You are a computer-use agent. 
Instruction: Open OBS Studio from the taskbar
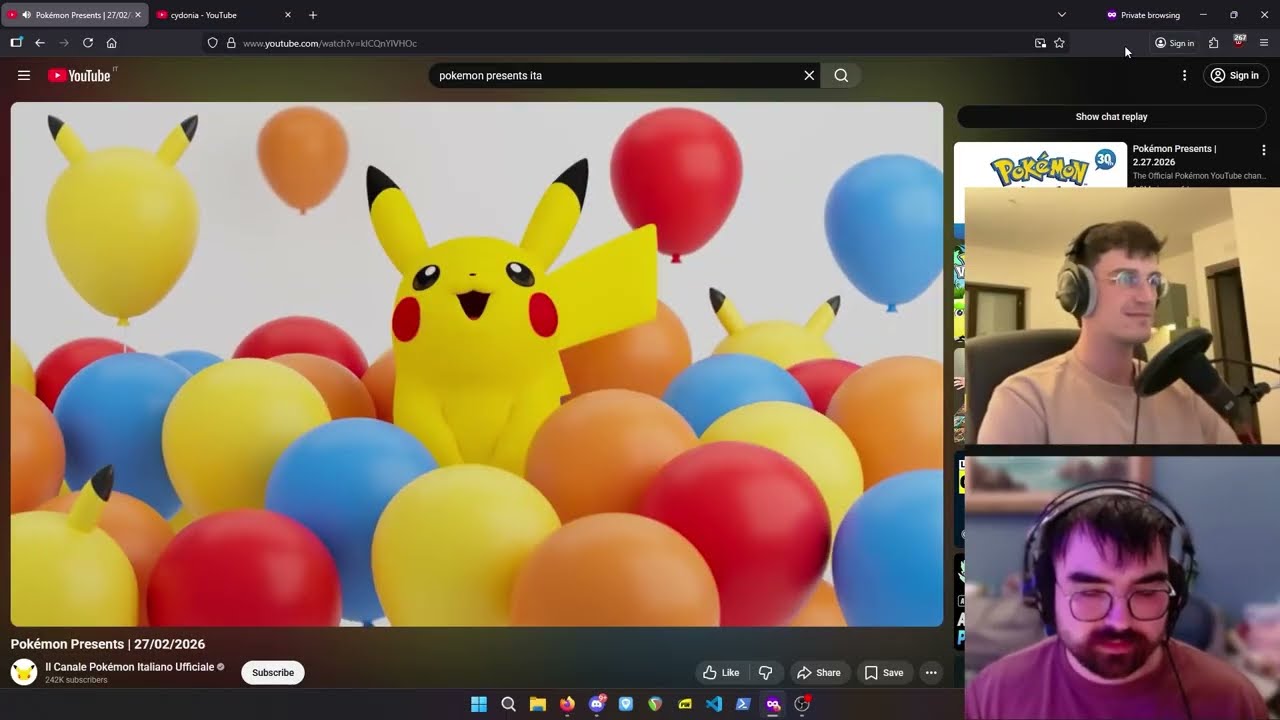pos(802,704)
